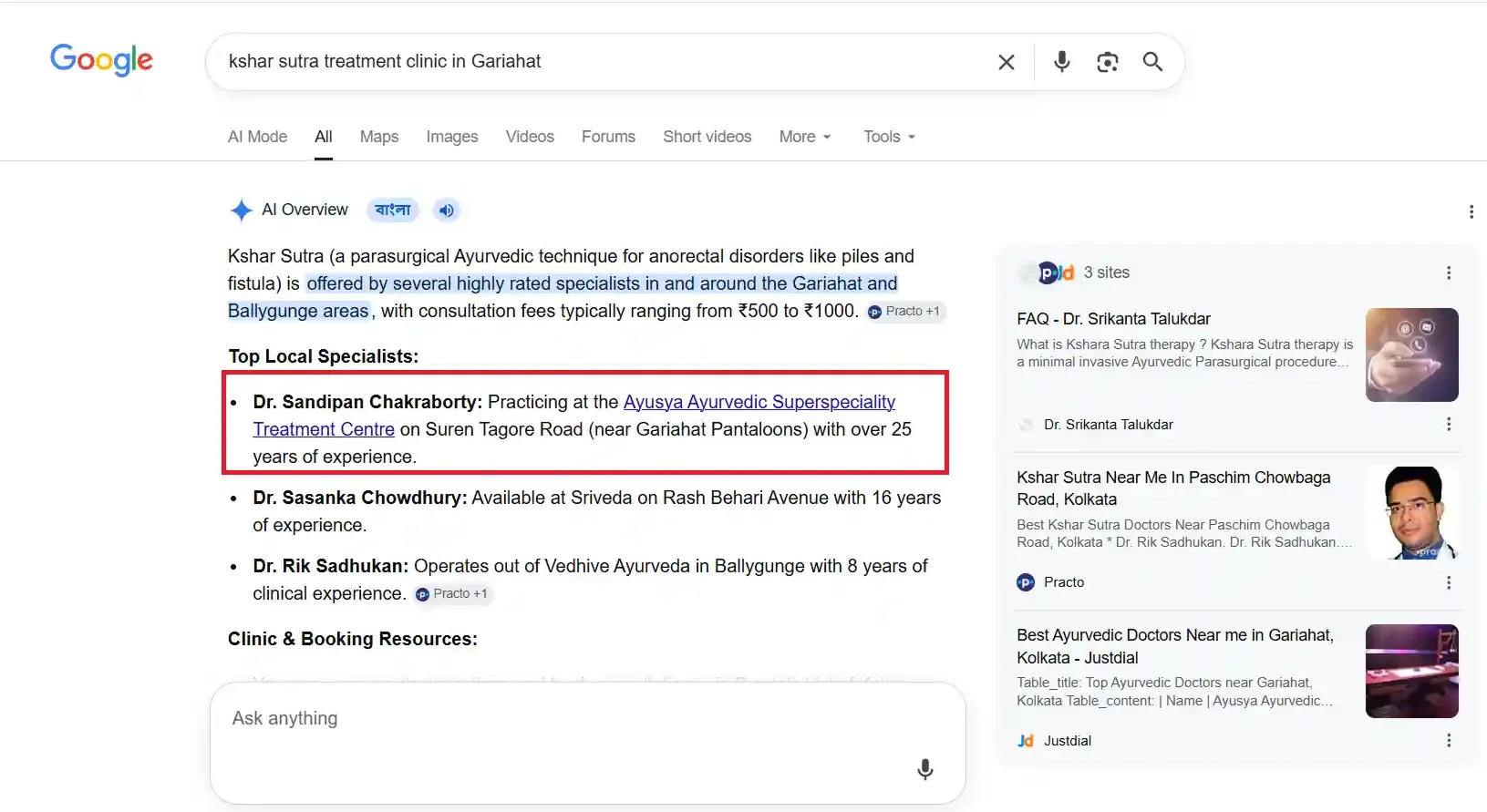Image resolution: width=1487 pixels, height=812 pixels.
Task: Open the Ayusya Ayurvedic Superspeciality Treatment Centre link
Action: [x=574, y=416]
